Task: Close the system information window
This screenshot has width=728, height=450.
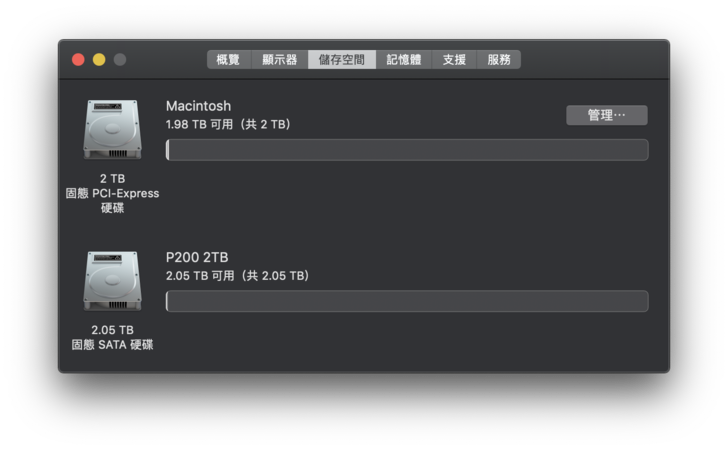Action: tap(78, 60)
